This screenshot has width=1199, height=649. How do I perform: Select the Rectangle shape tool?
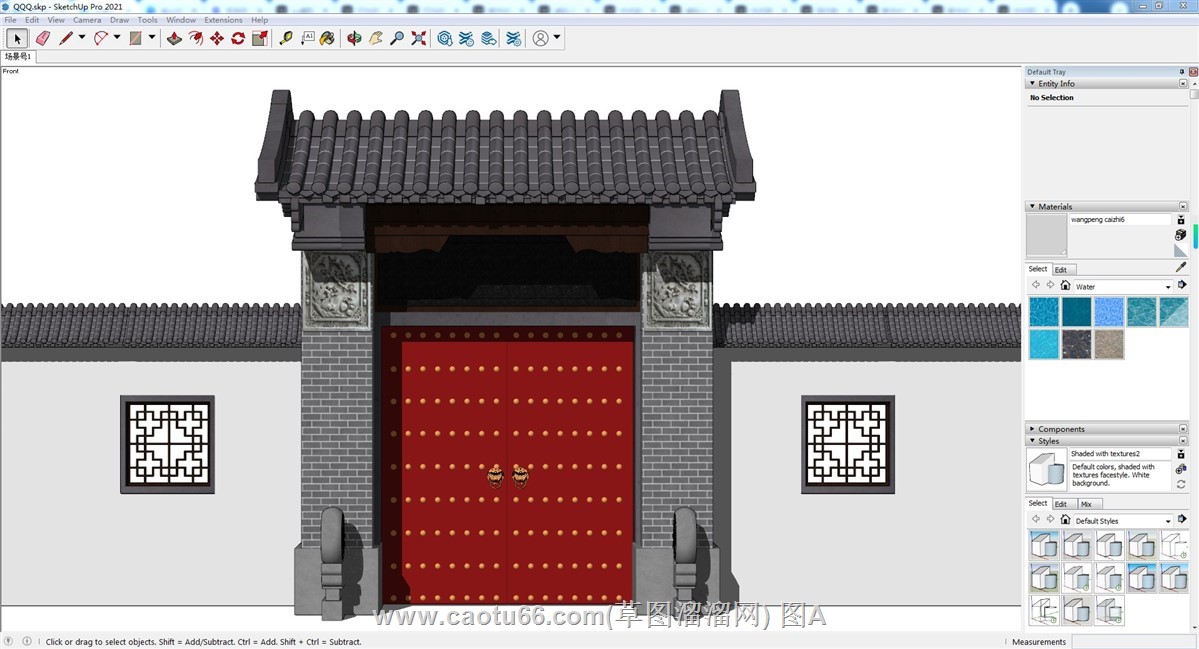coord(135,38)
